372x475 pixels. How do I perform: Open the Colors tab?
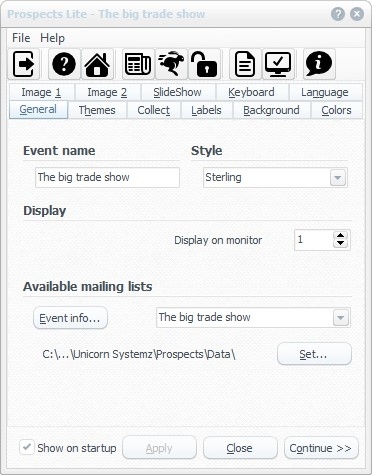coord(336,110)
